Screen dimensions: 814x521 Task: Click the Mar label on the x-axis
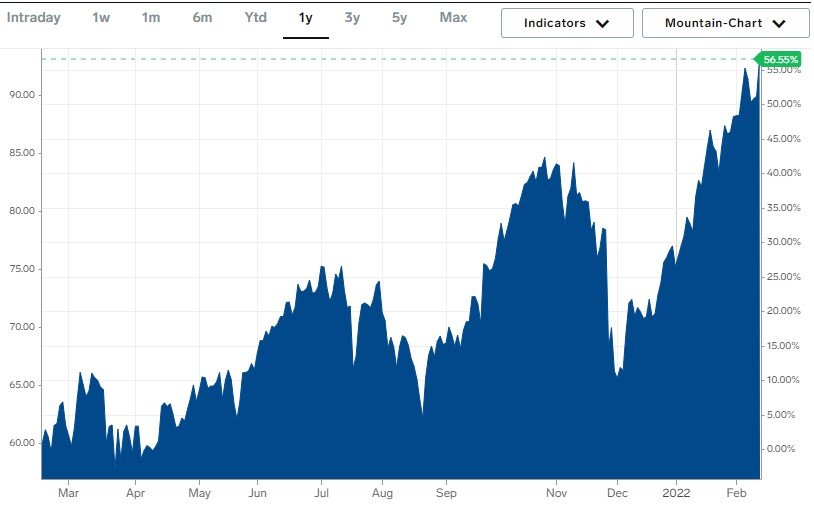click(x=68, y=493)
